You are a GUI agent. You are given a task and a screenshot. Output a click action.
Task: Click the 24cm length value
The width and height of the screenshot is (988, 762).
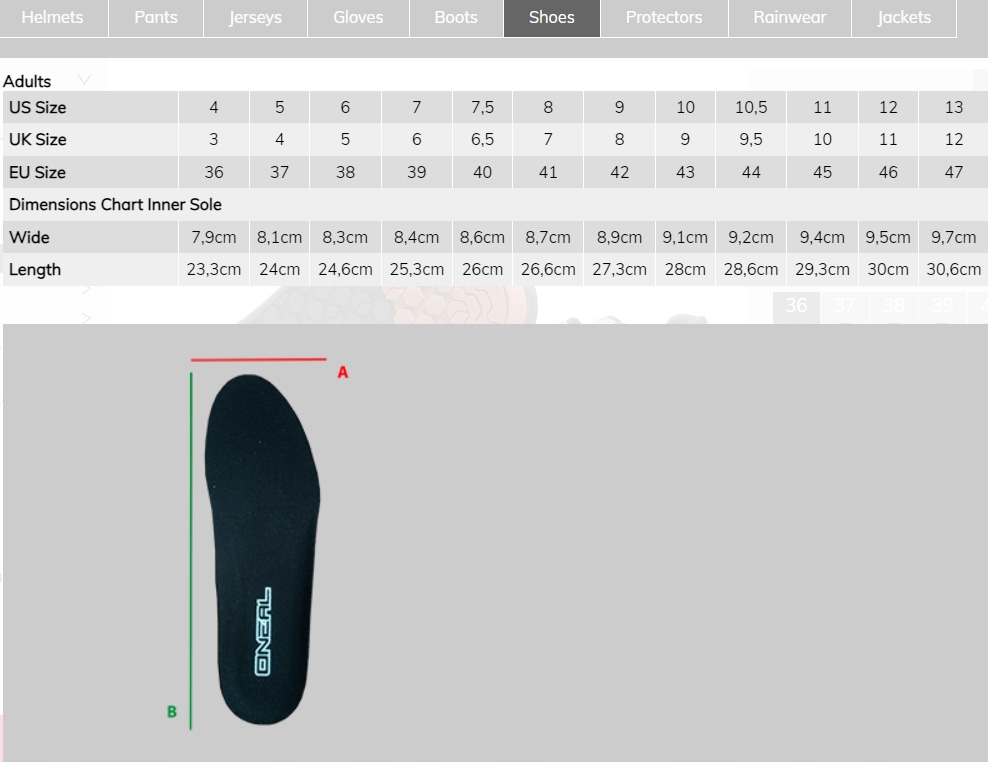click(x=280, y=270)
